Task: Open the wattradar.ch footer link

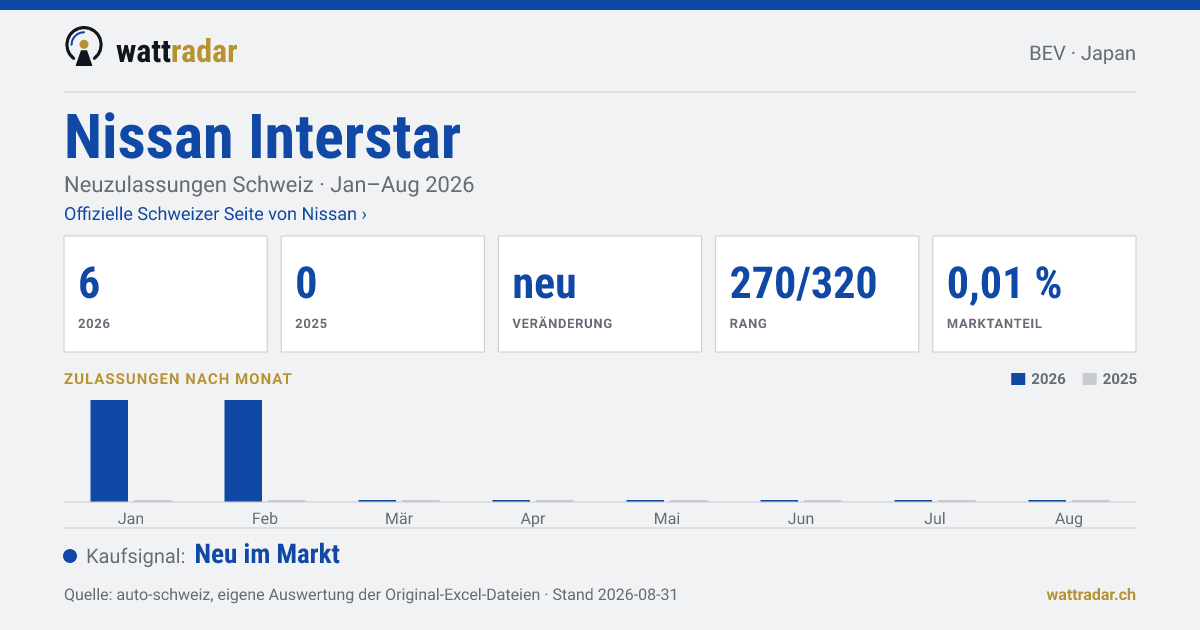Action: tap(1091, 594)
